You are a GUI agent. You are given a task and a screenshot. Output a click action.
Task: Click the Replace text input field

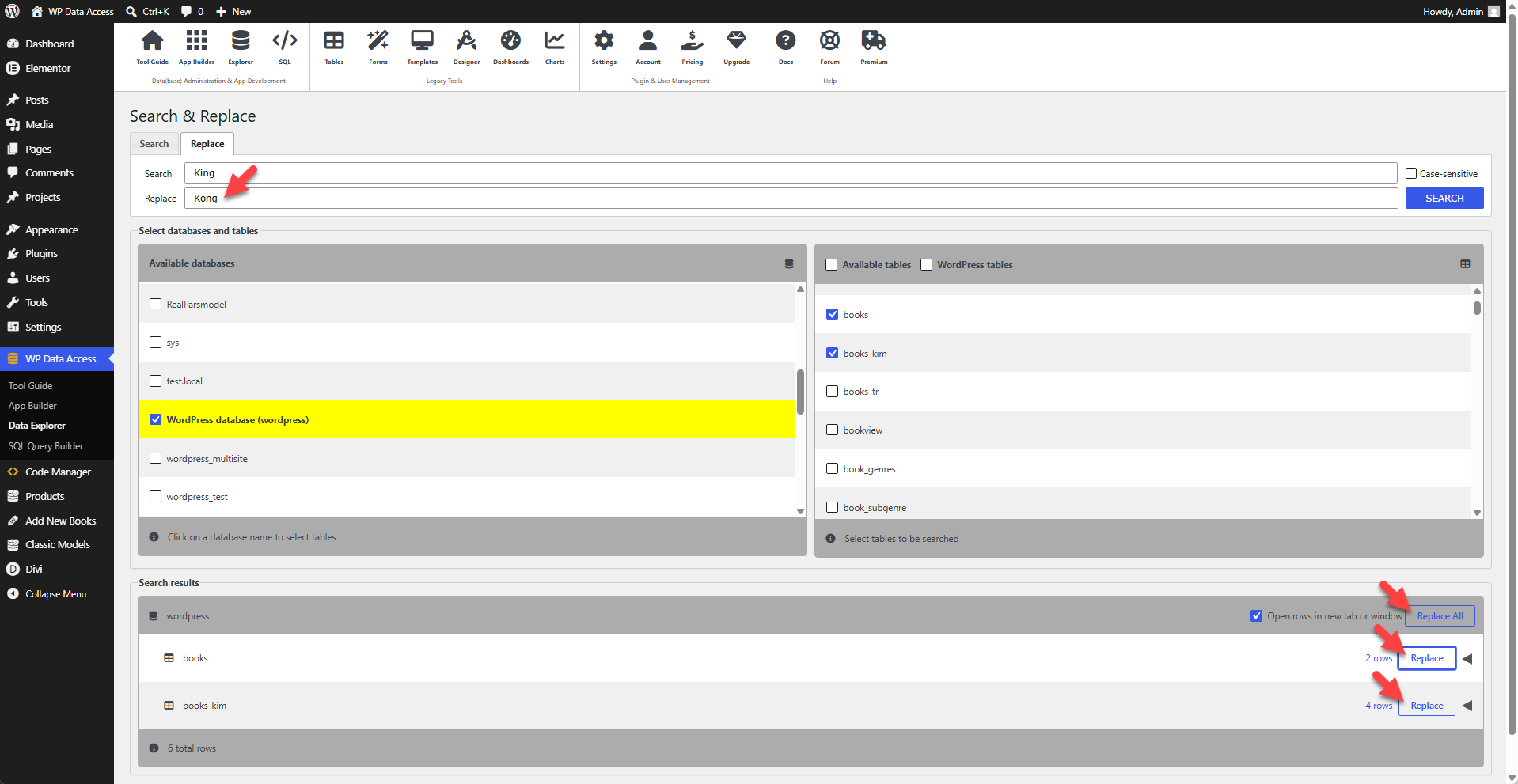791,198
